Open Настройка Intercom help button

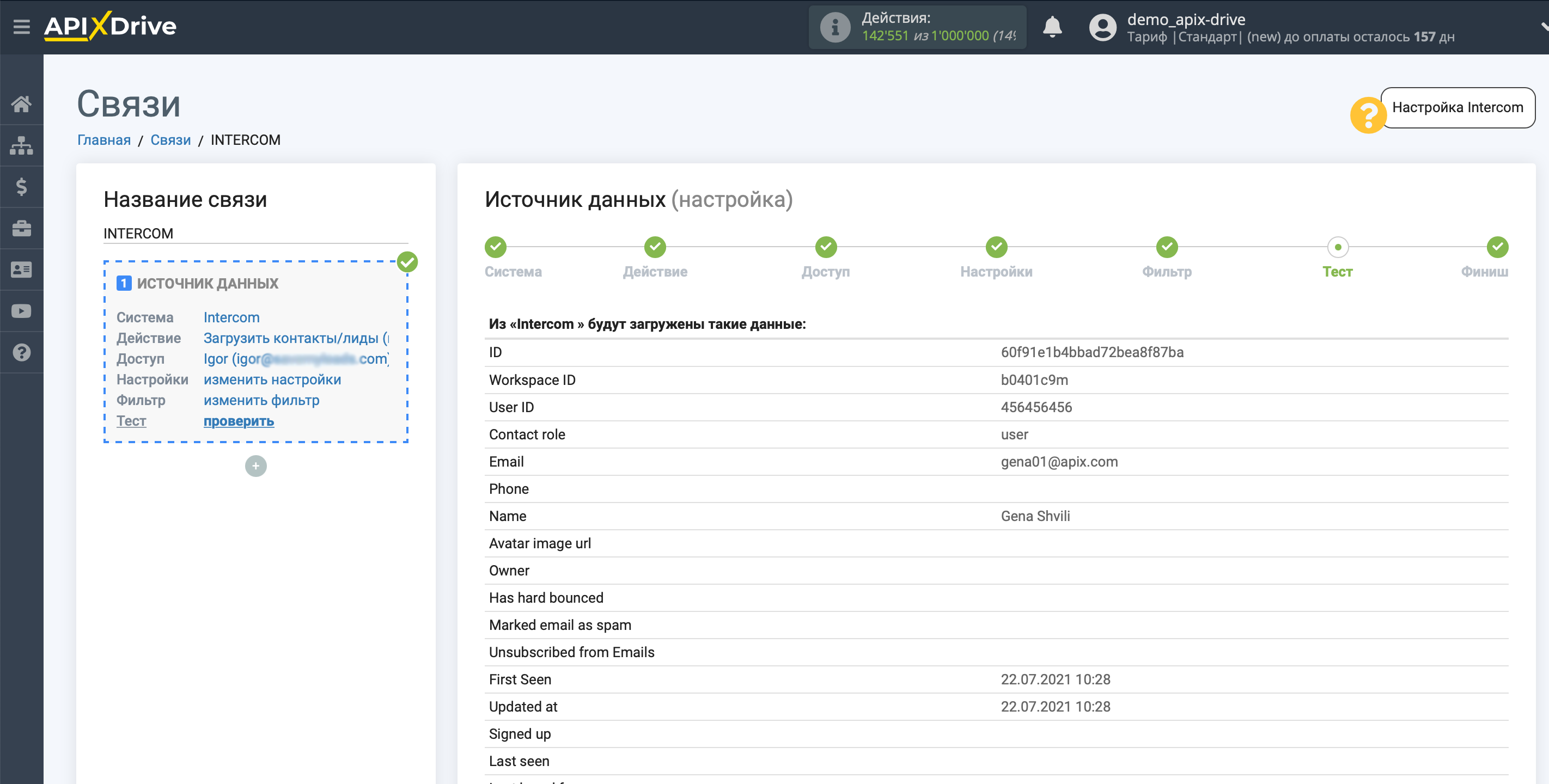pyautogui.click(x=1457, y=108)
